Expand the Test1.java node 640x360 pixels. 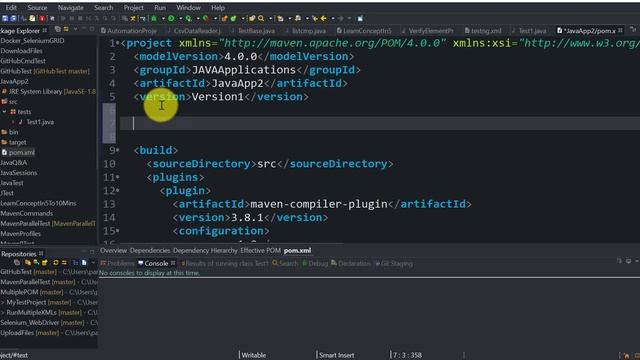(13, 122)
